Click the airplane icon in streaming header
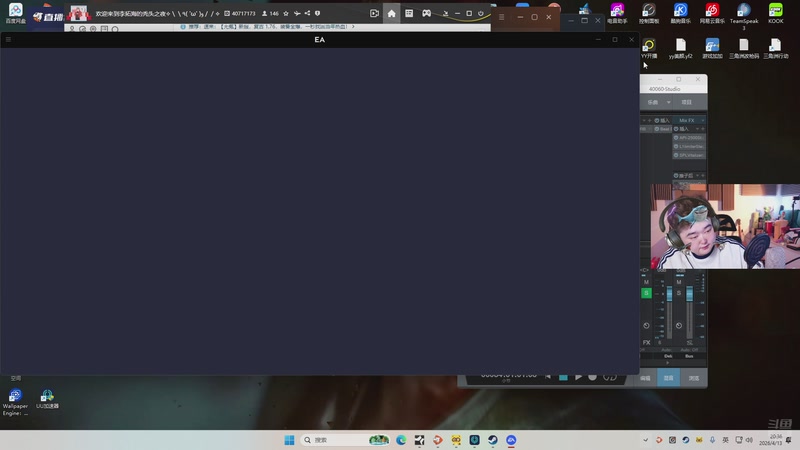This screenshot has width=800, height=450. pos(297,13)
